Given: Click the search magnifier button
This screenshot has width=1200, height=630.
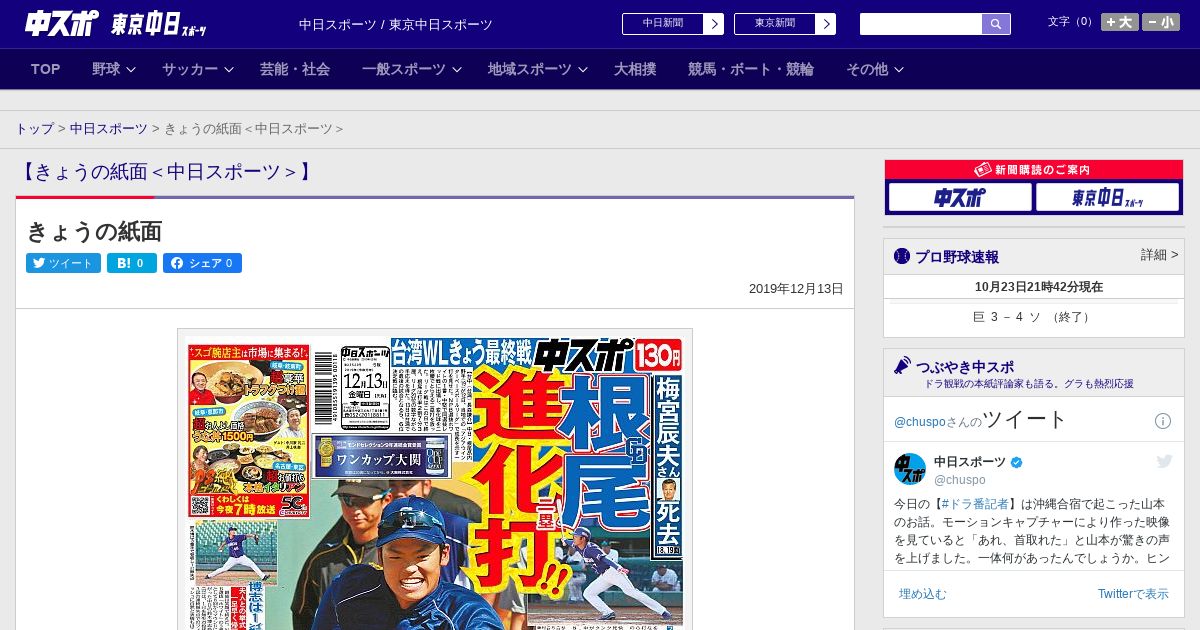Looking at the screenshot, I should [996, 24].
